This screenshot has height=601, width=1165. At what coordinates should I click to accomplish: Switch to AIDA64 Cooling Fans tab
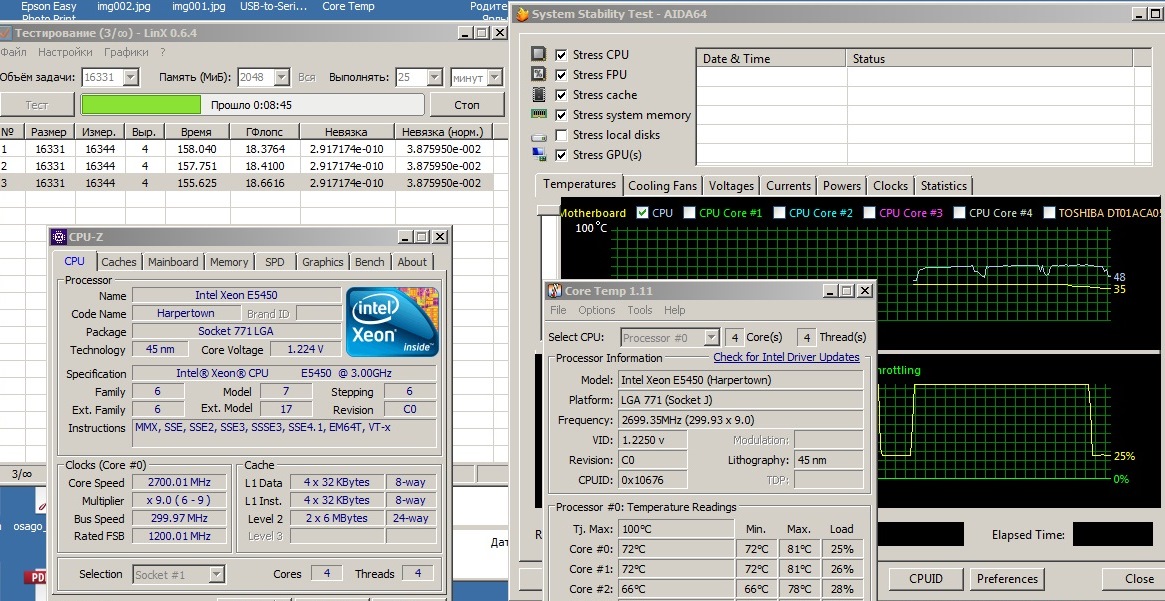point(663,186)
